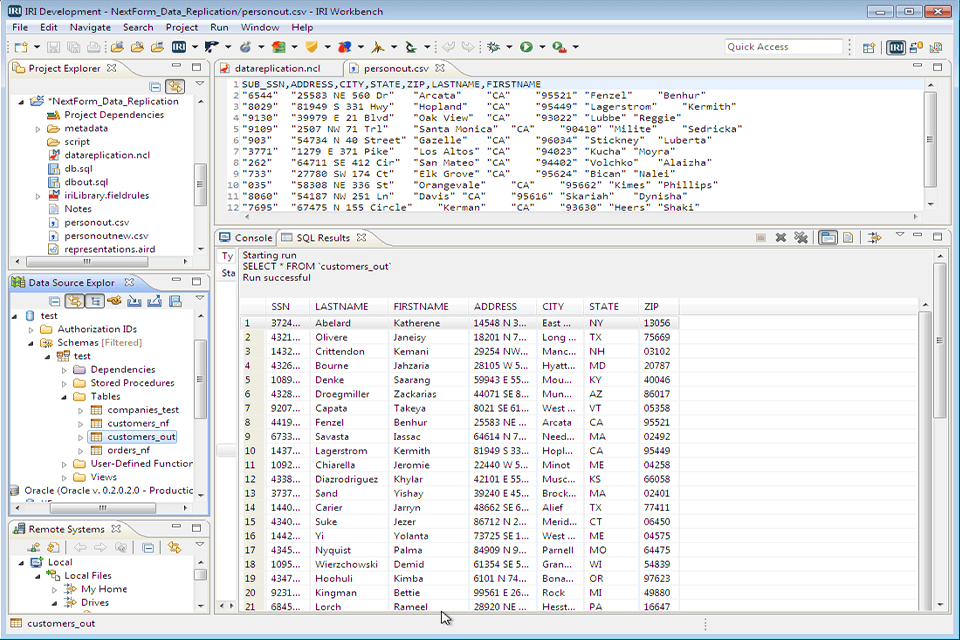The width and height of the screenshot is (960, 640).
Task: Switch to the datareplication.ncl editor tab
Action: point(277,69)
